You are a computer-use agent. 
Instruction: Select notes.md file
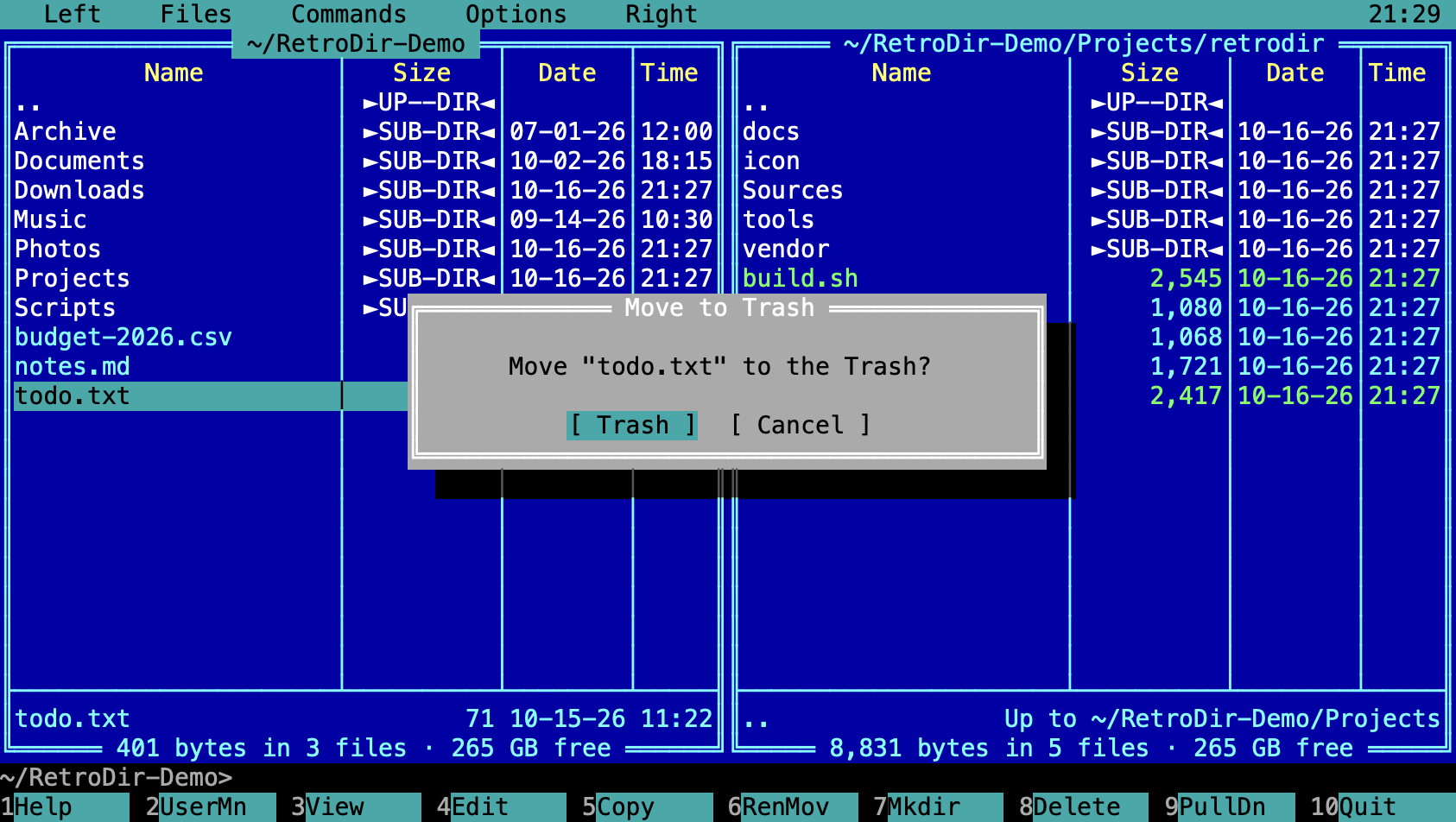pos(211,366)
